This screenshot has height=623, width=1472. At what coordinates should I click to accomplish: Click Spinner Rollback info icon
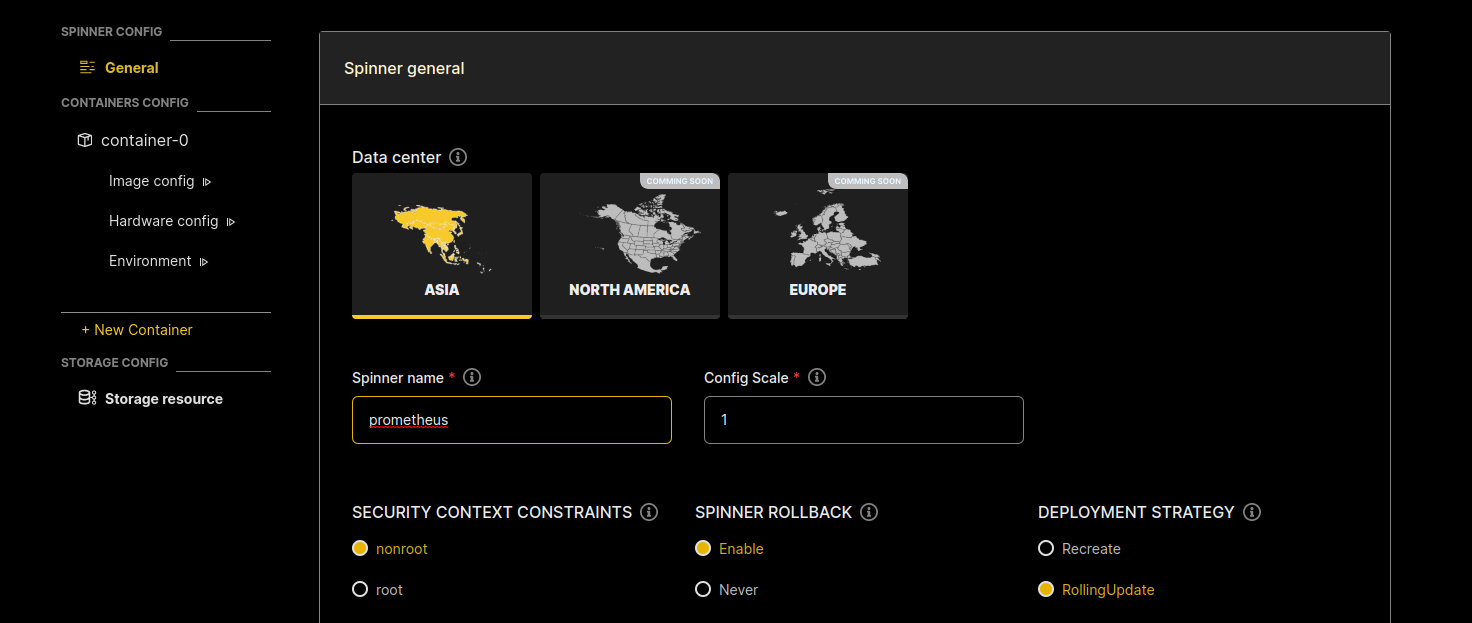tap(869, 512)
